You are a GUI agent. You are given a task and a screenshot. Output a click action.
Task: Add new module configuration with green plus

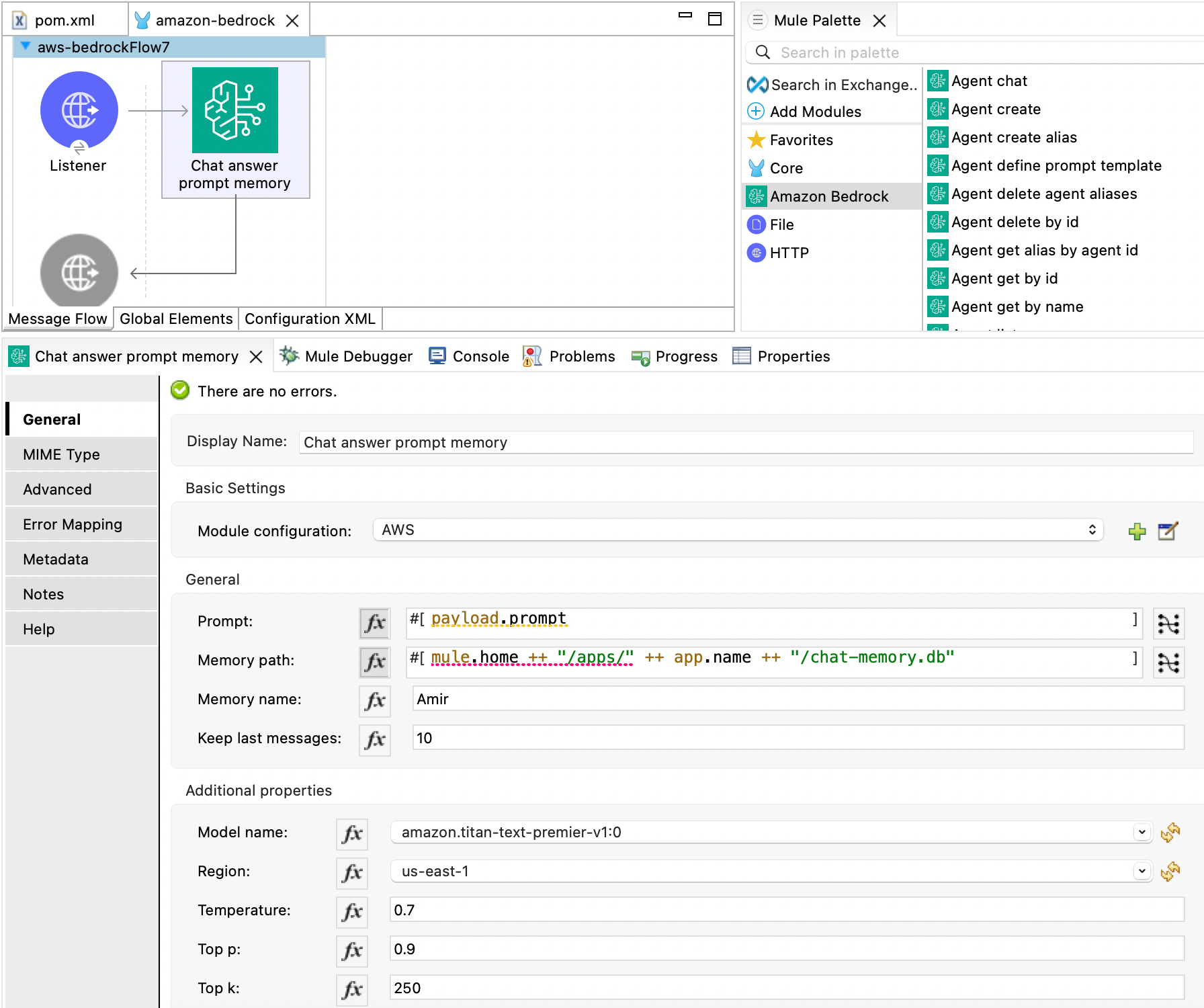tap(1137, 531)
